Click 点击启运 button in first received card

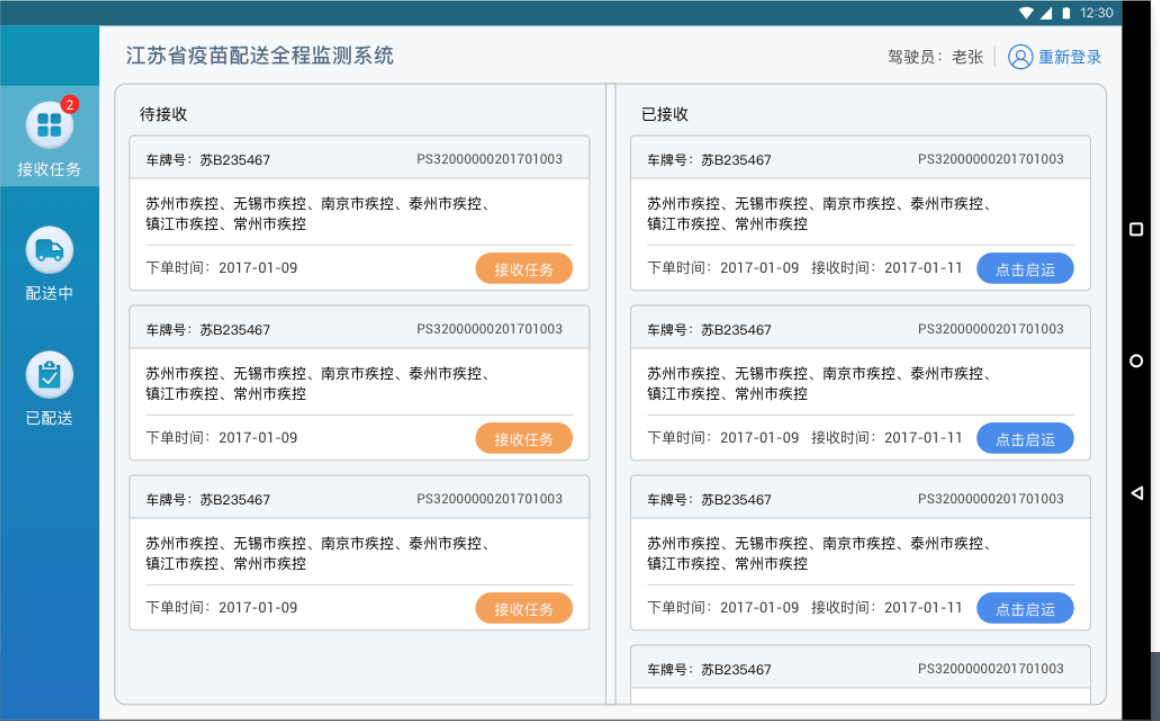tap(1025, 268)
